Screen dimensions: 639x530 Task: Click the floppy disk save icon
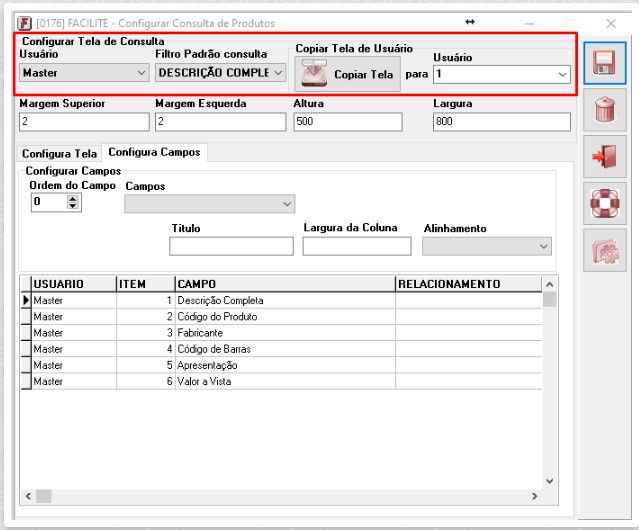pos(604,63)
